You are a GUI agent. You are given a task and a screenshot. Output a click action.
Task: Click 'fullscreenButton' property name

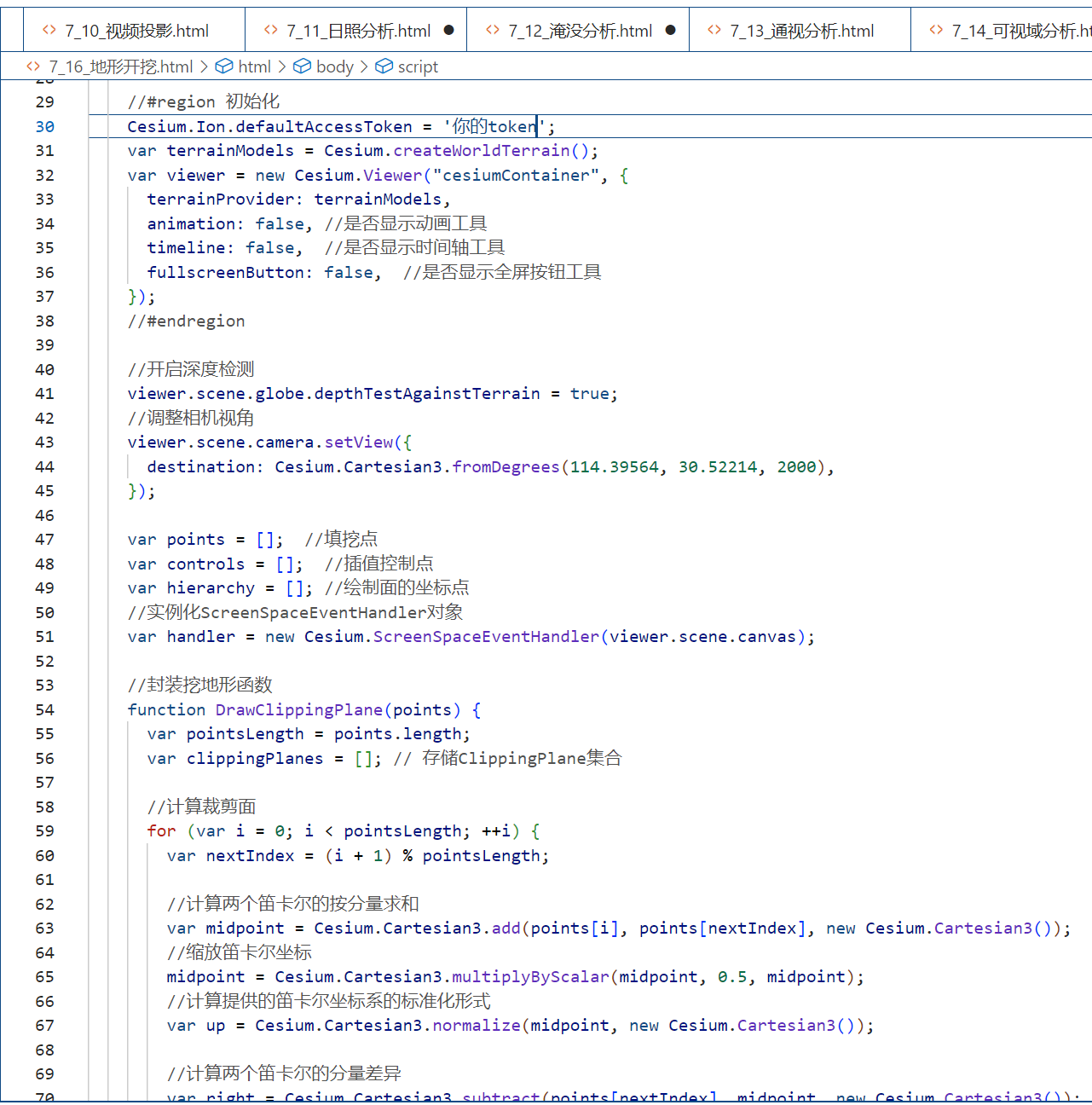[225, 272]
